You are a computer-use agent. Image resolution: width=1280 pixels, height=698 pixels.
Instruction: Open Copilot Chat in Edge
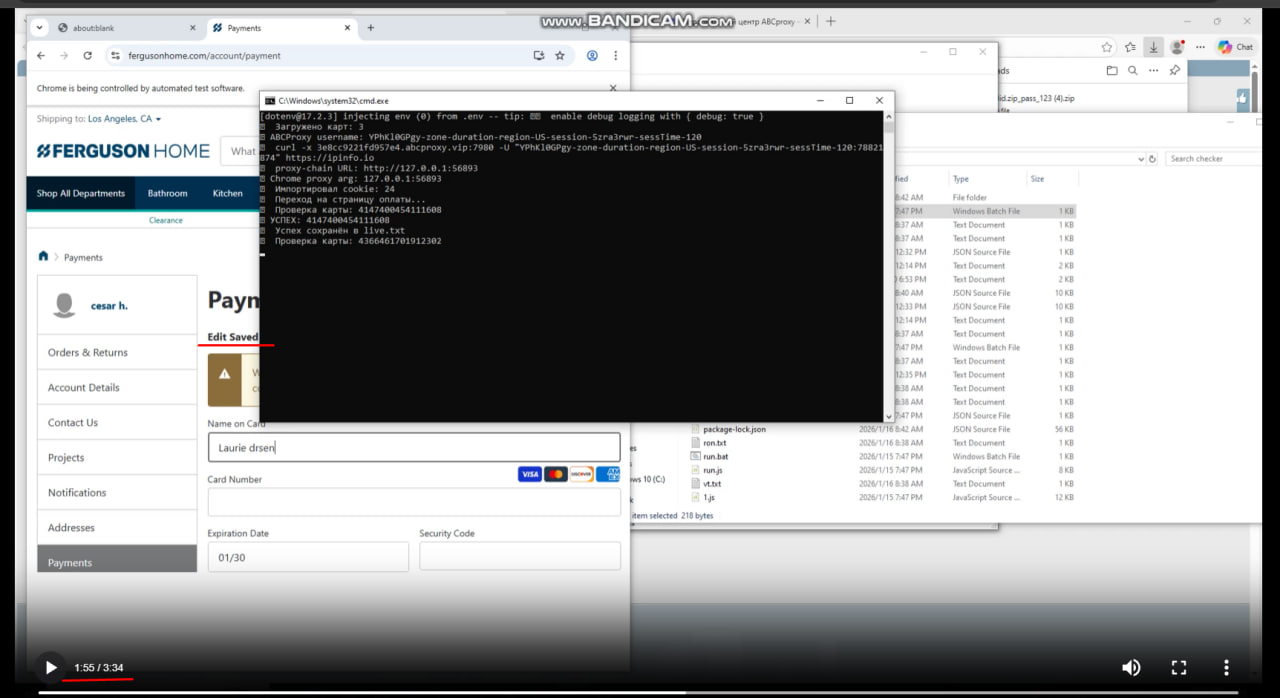coord(1236,47)
